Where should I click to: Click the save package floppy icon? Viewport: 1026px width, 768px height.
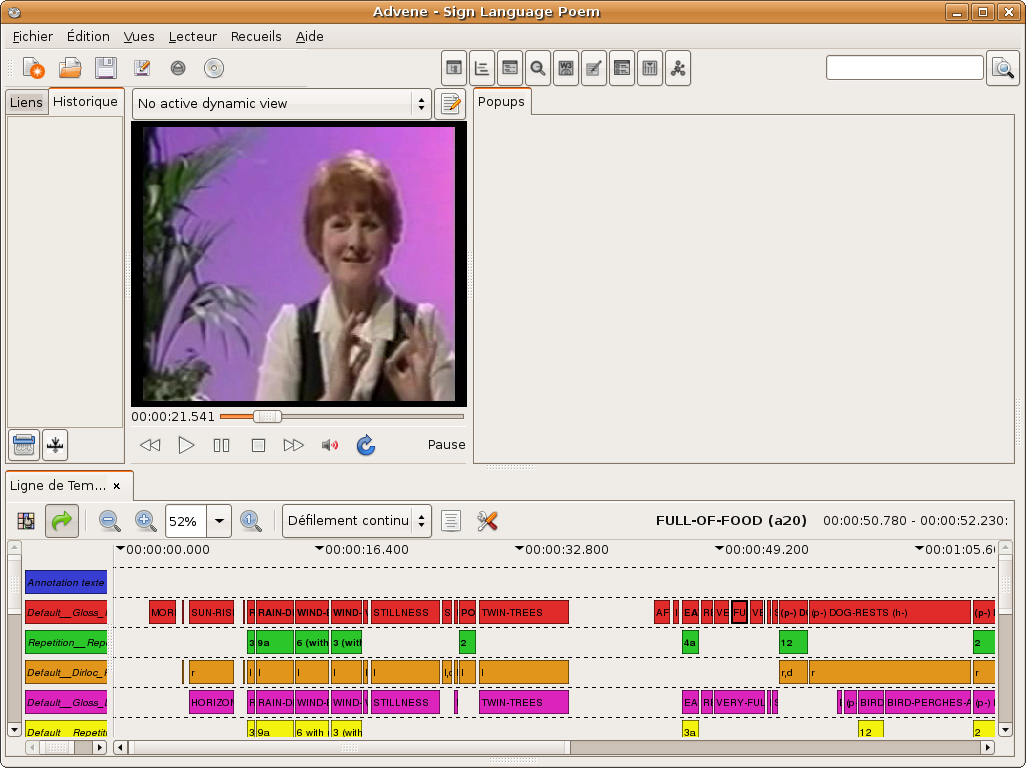(x=106, y=68)
